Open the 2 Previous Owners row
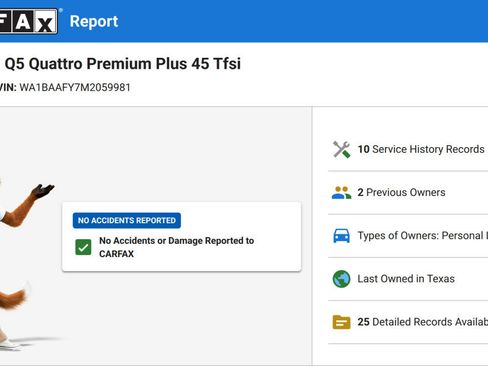 click(x=408, y=193)
